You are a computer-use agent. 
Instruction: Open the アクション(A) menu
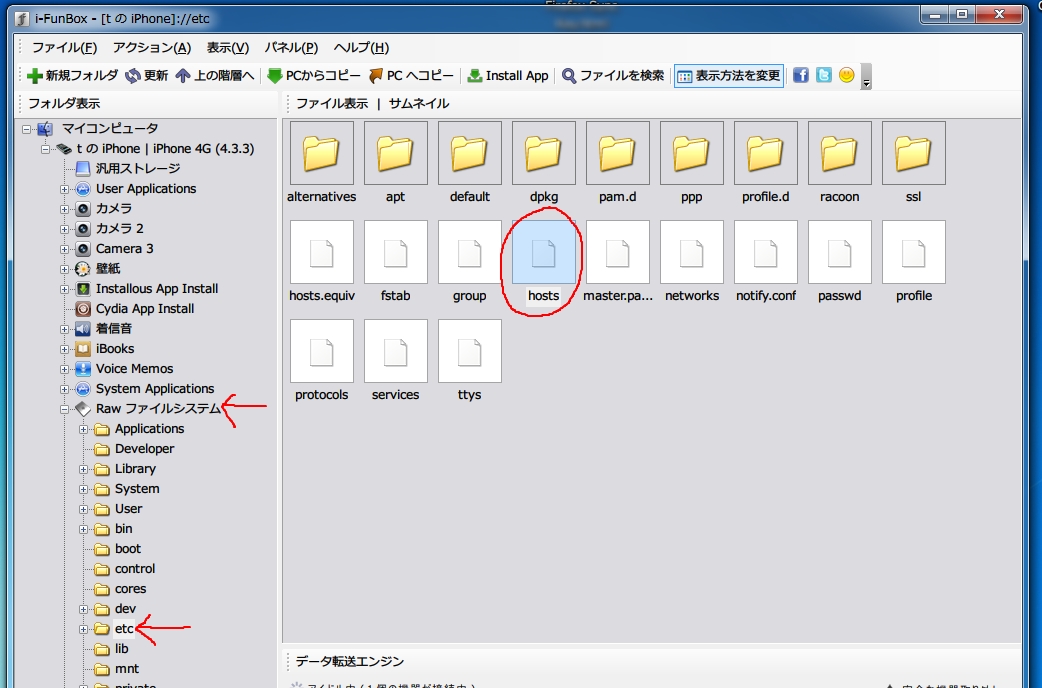[x=152, y=48]
